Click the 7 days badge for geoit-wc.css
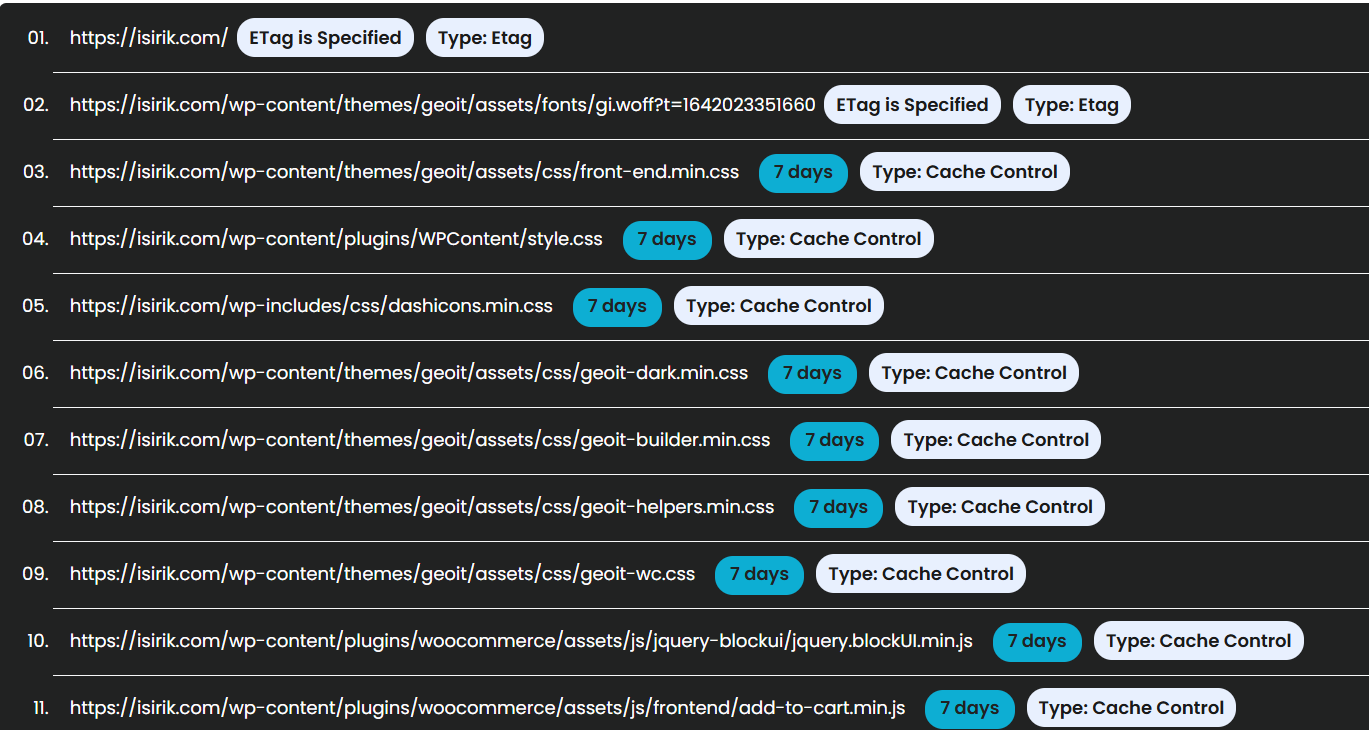This screenshot has height=730, width=1369. click(759, 574)
